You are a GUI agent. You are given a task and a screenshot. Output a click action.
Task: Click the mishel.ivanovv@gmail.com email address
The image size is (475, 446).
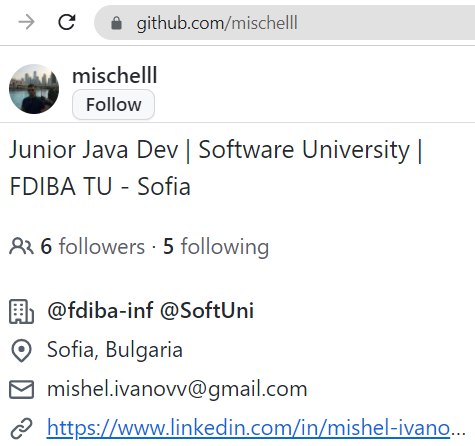click(177, 389)
